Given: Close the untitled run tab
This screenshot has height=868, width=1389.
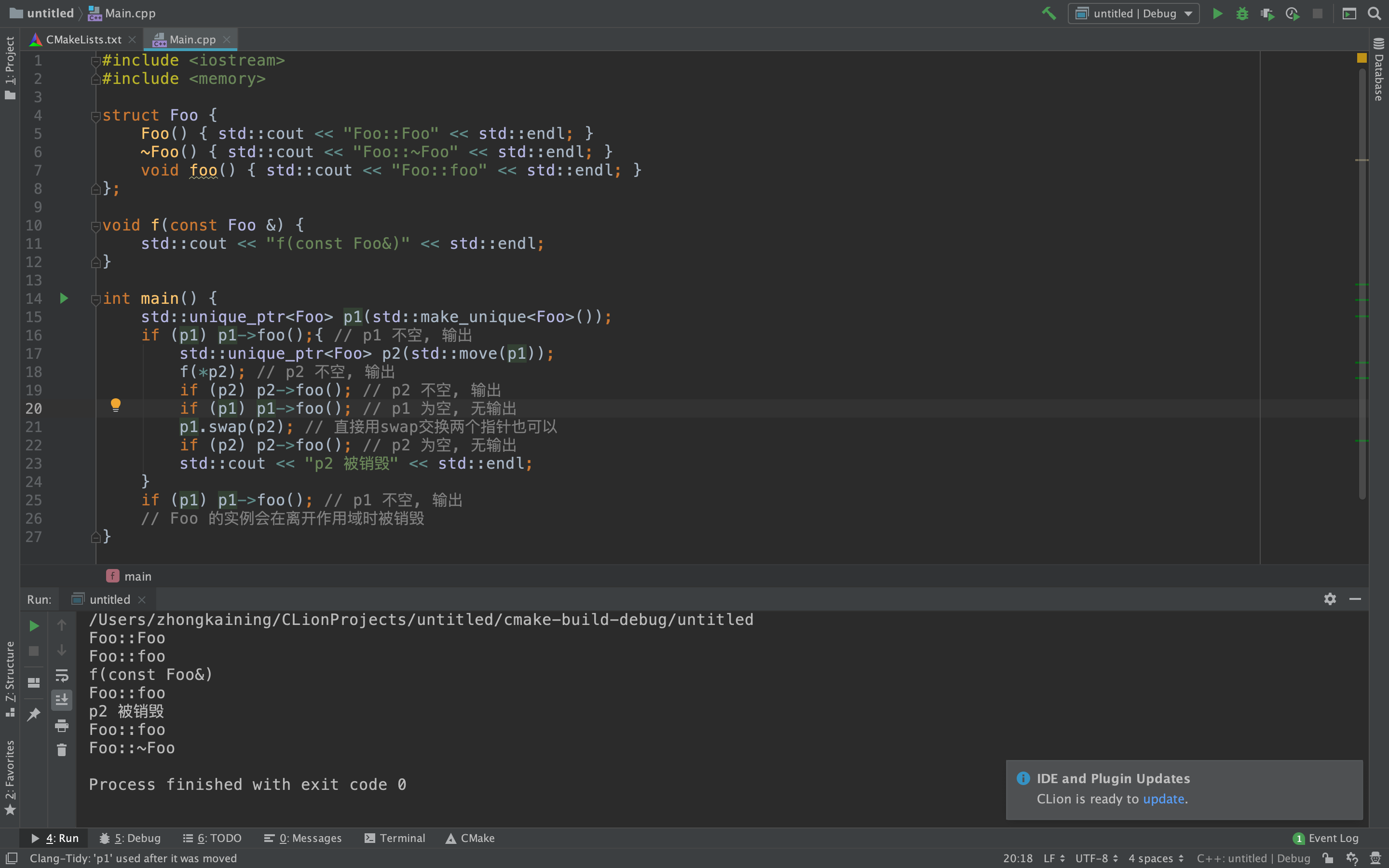Looking at the screenshot, I should coord(142,599).
